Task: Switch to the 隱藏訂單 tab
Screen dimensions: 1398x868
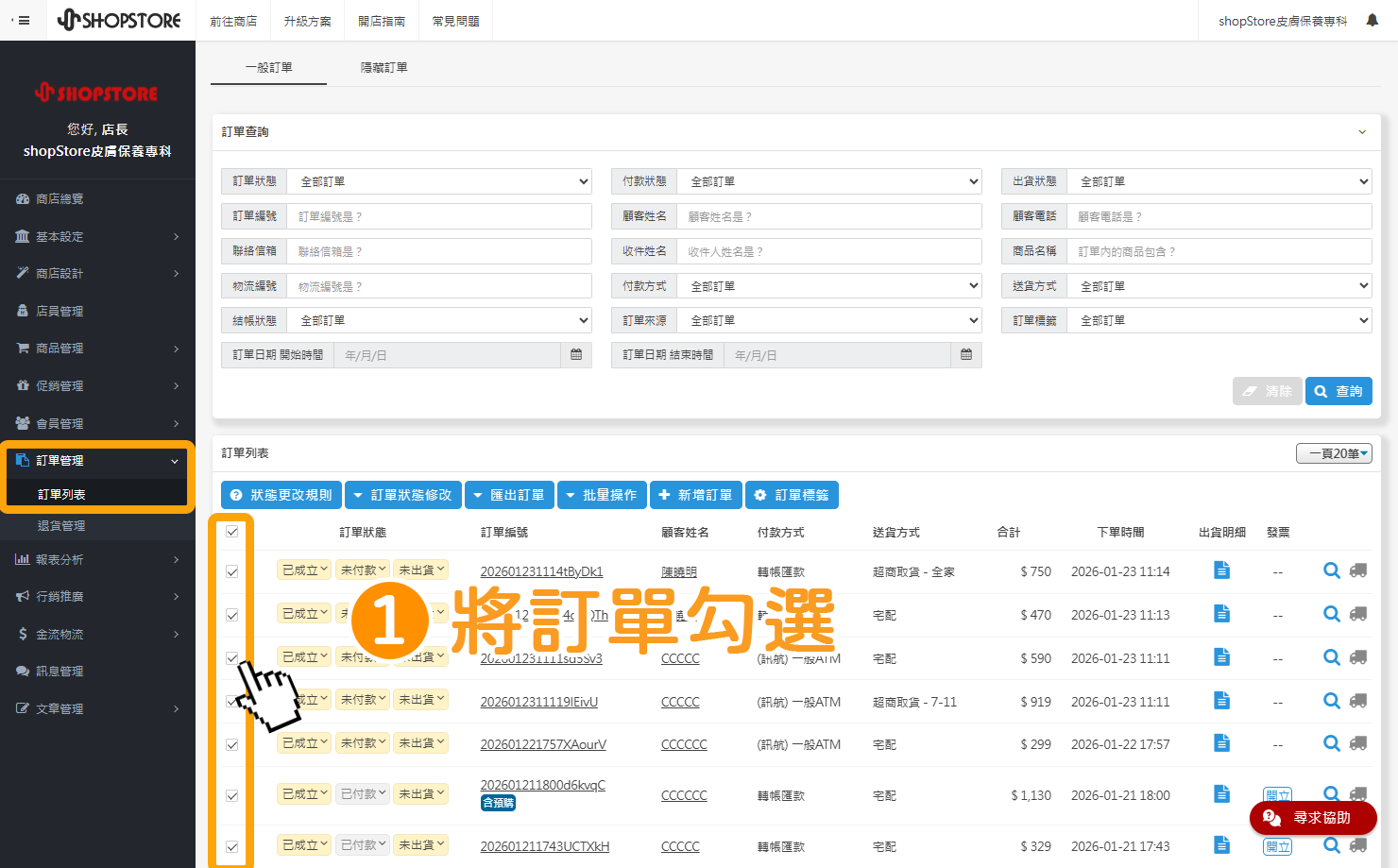Action: pyautogui.click(x=384, y=67)
